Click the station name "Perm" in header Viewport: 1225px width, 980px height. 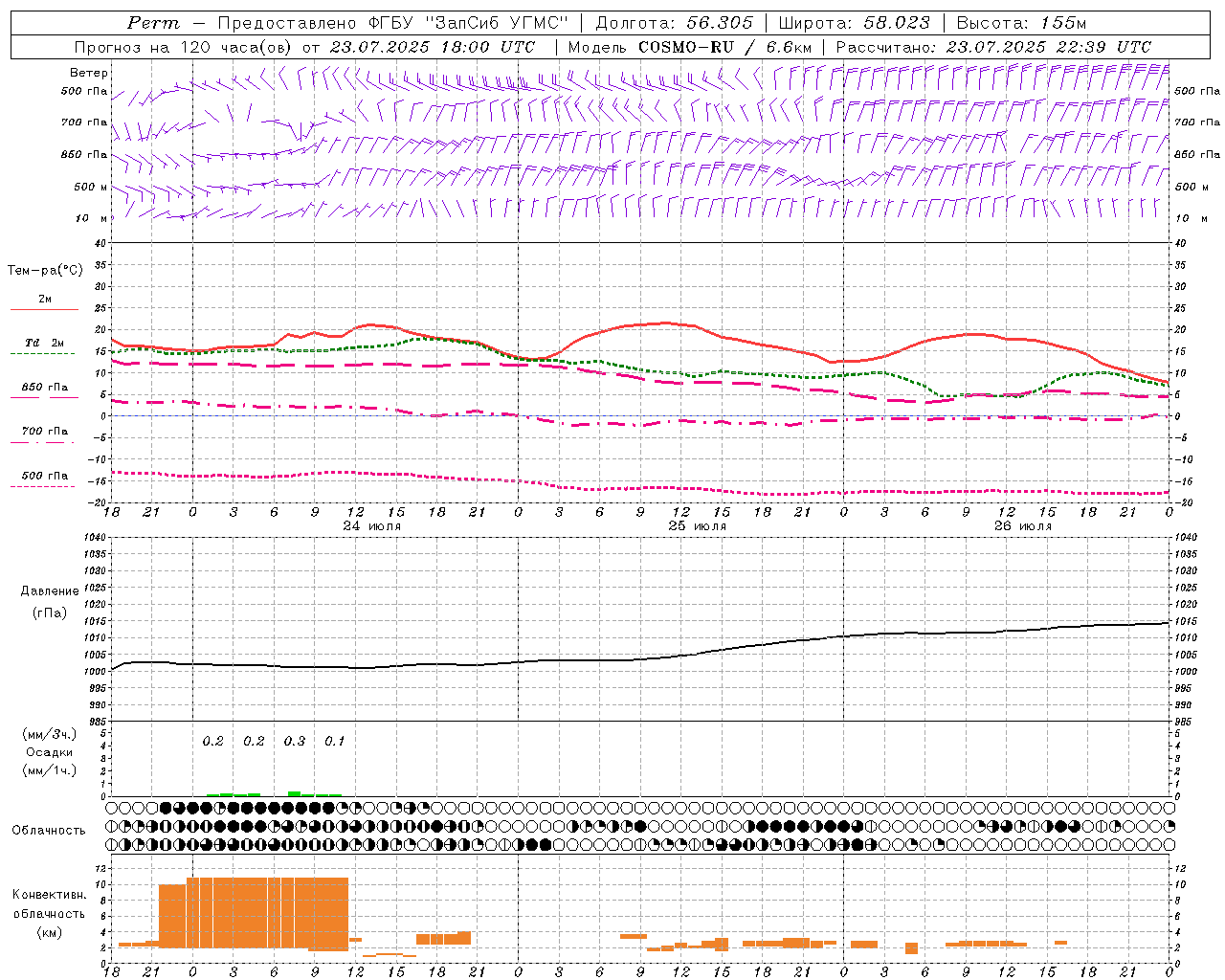coord(153,23)
